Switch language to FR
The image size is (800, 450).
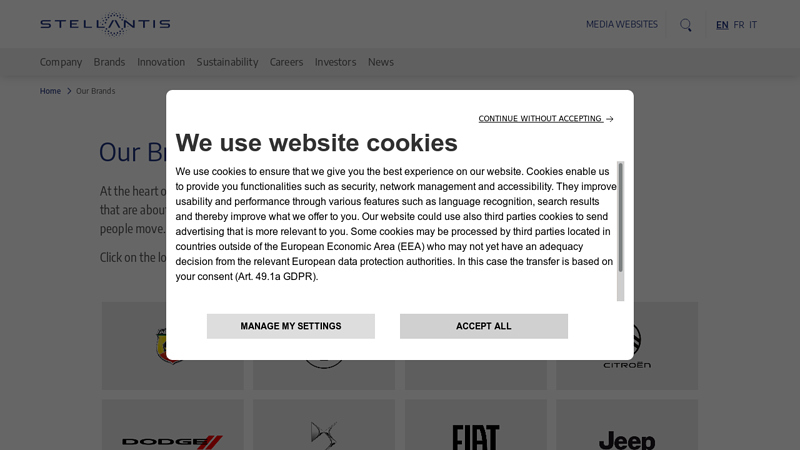click(738, 25)
